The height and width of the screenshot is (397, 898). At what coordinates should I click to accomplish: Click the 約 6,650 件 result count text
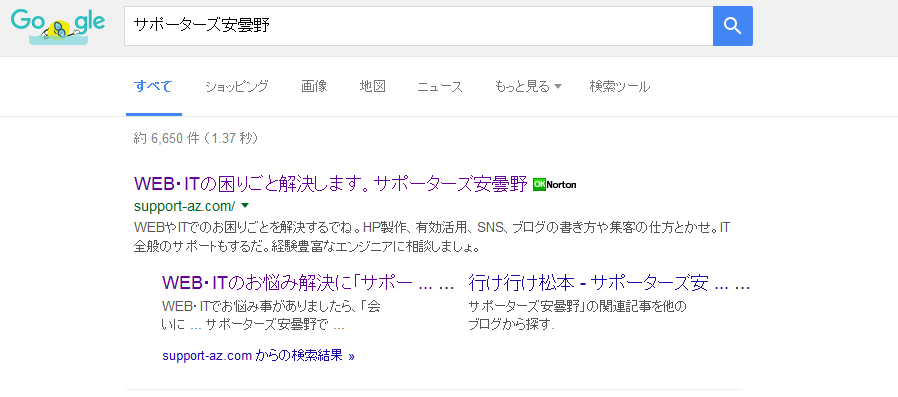[196, 138]
